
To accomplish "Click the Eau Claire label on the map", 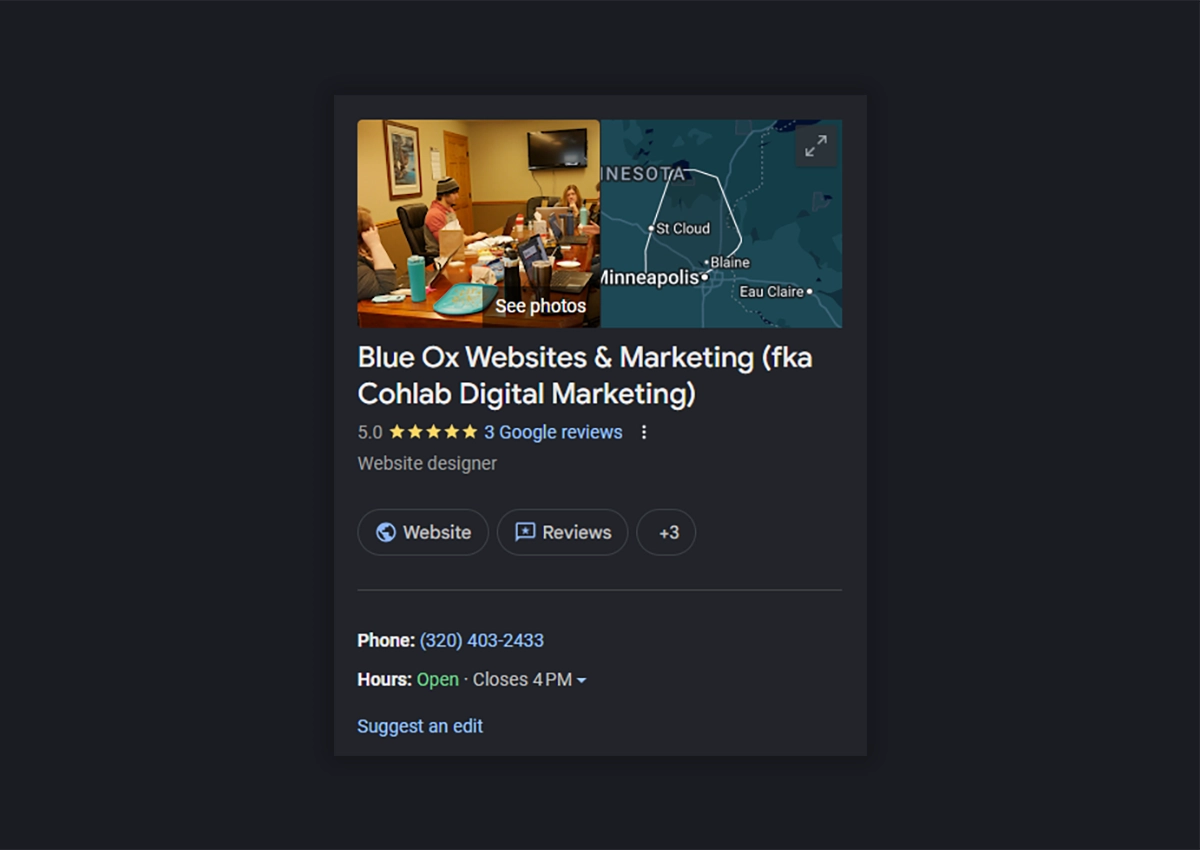I will point(771,291).
